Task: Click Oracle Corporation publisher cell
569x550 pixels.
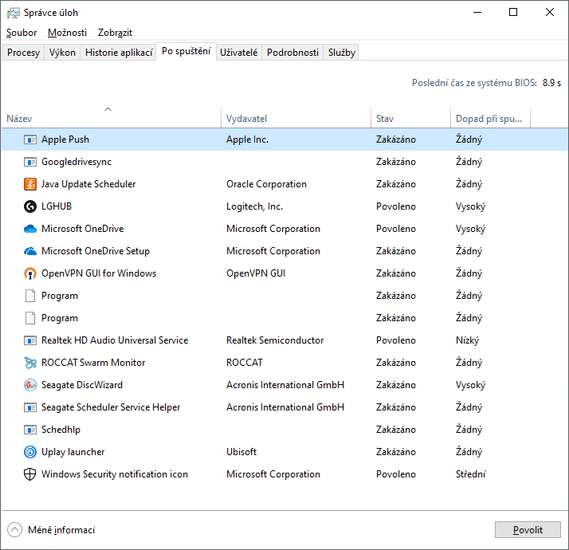Action: coord(266,184)
